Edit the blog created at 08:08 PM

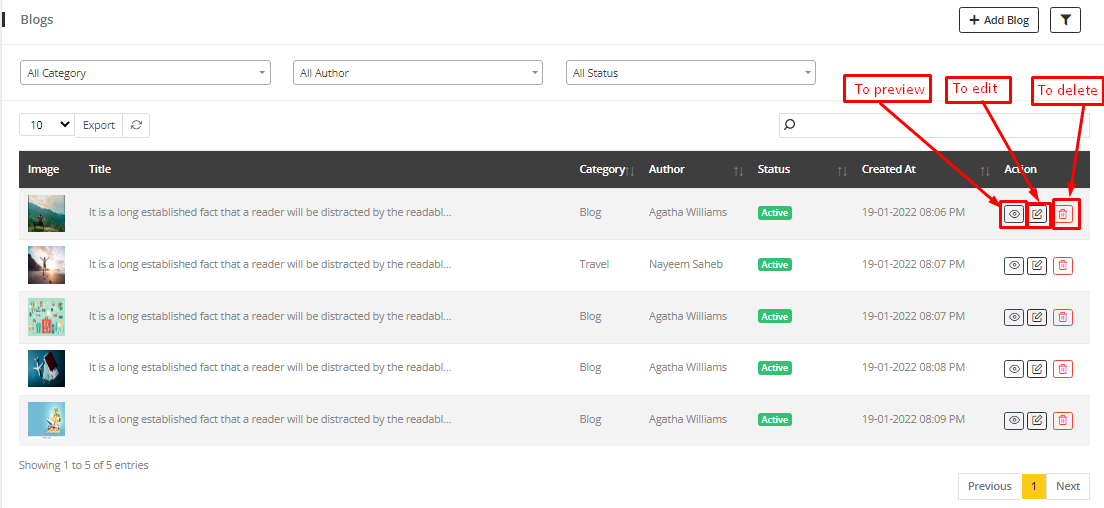[x=1037, y=369]
